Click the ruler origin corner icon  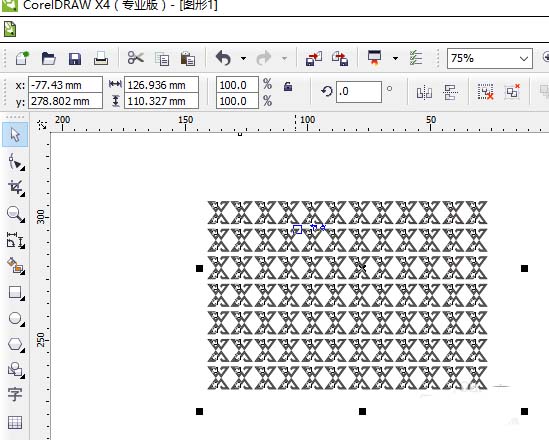[42, 124]
